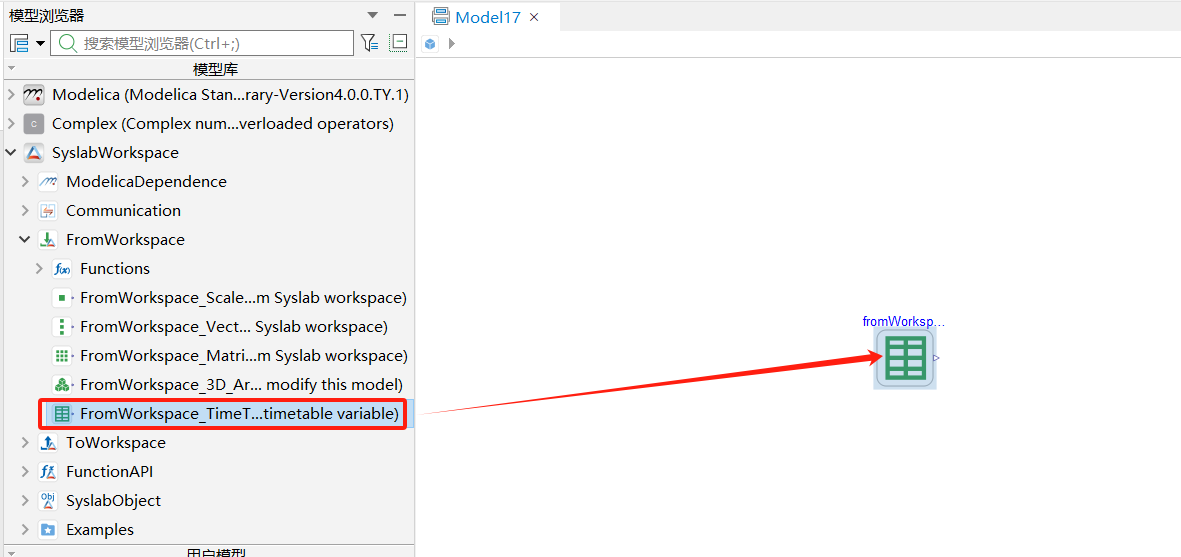Viewport: 1181px width, 557px height.
Task: Open the model browser panel options arrow
Action: [x=372, y=15]
